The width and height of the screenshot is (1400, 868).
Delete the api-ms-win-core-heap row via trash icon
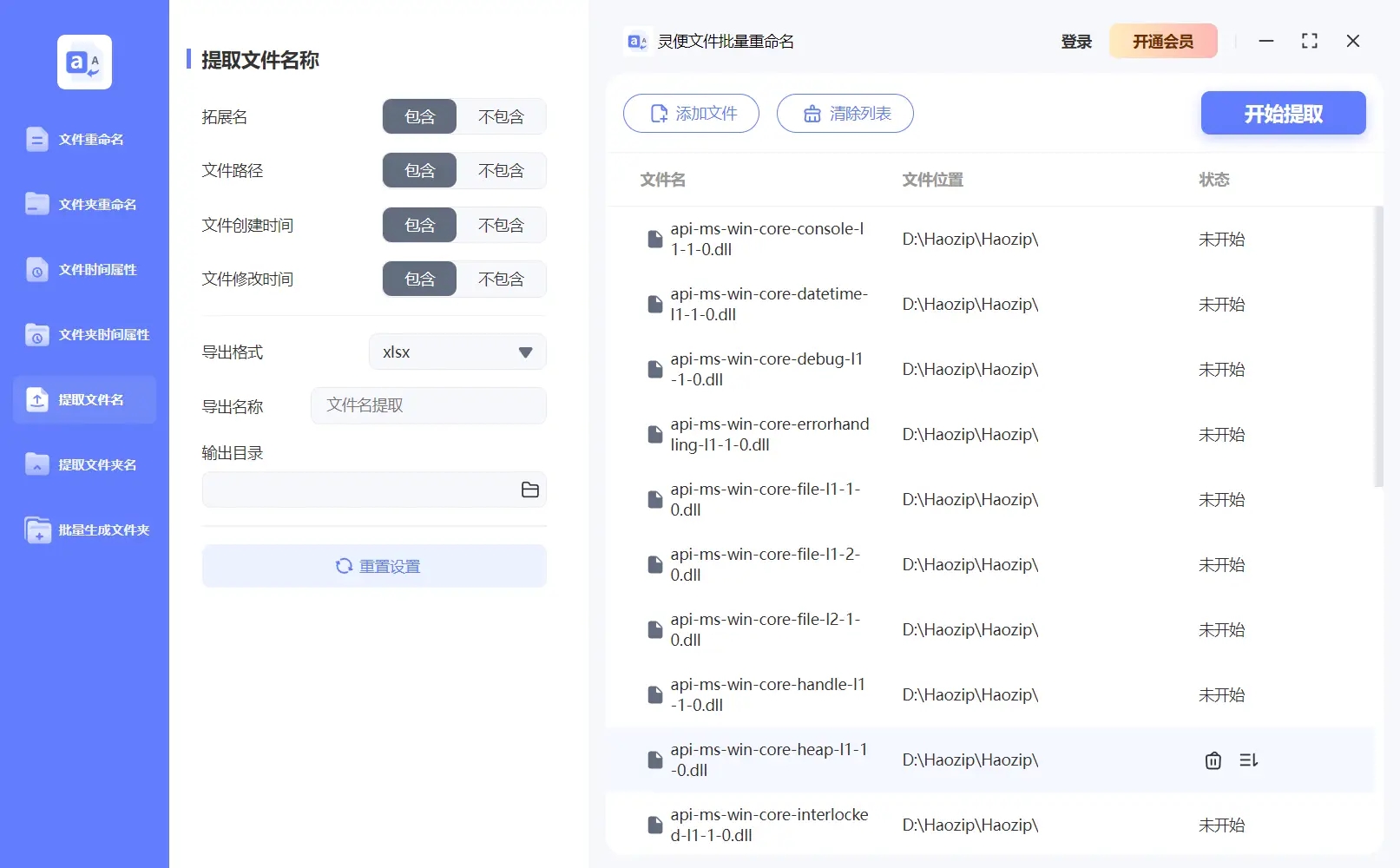click(1213, 759)
